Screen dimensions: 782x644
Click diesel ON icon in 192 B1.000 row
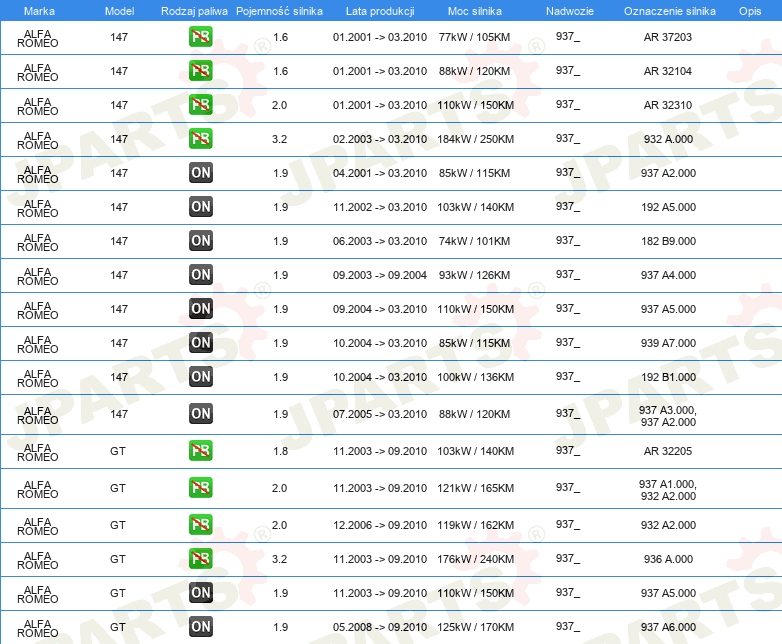coord(201,377)
